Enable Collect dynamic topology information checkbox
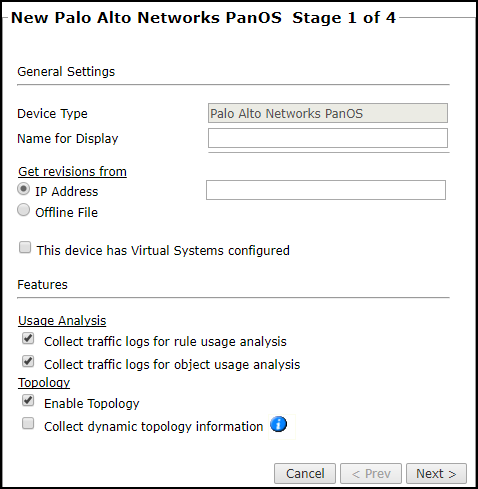The height and width of the screenshot is (489, 478). [28, 423]
